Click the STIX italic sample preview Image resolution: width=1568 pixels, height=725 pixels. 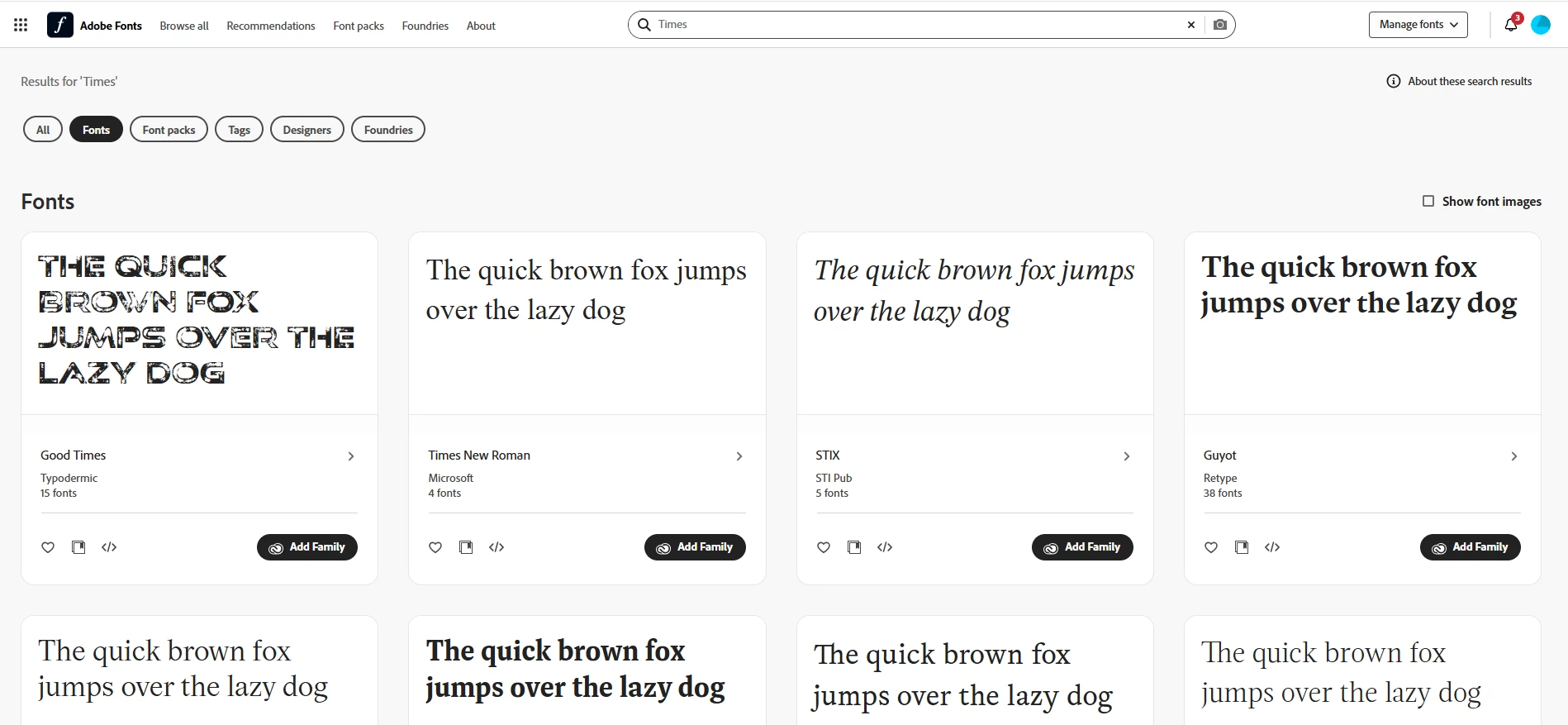click(974, 290)
